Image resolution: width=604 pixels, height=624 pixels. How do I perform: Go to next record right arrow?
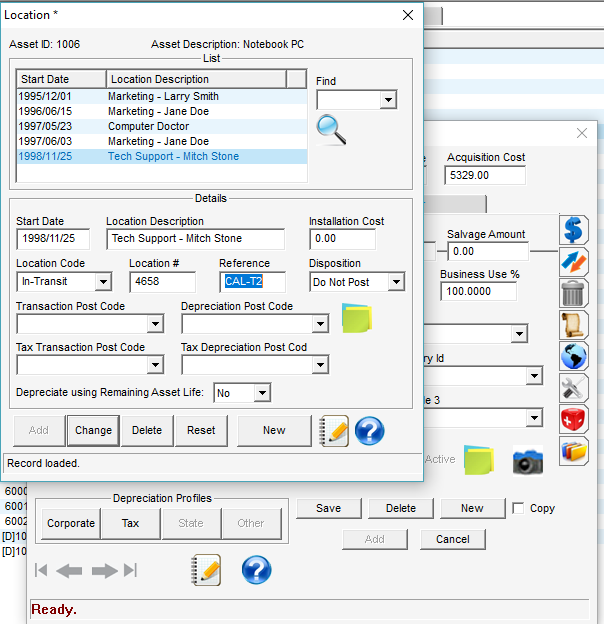[104, 571]
